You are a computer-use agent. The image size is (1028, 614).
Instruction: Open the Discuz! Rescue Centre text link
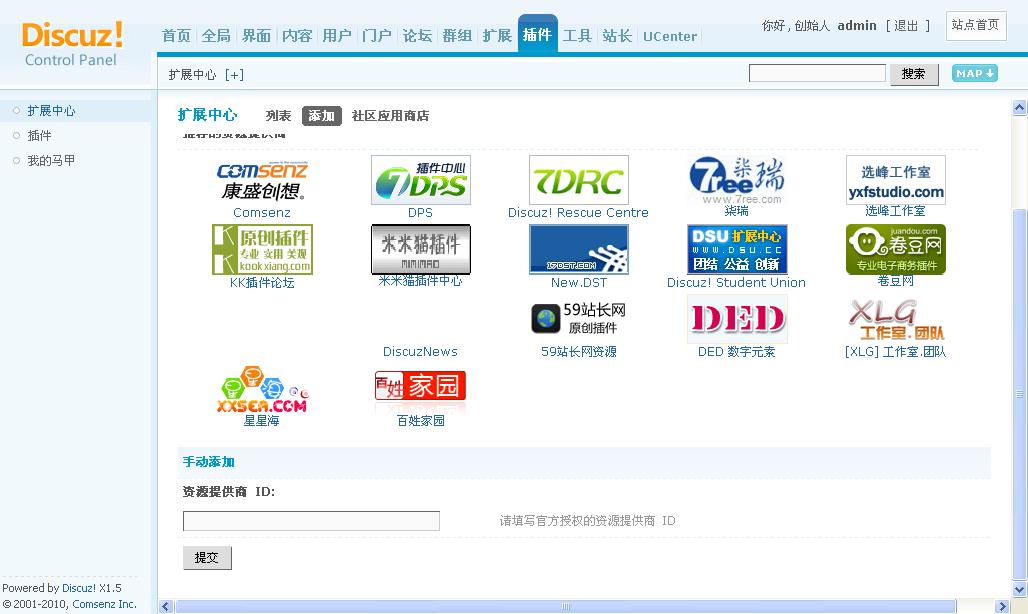(578, 213)
